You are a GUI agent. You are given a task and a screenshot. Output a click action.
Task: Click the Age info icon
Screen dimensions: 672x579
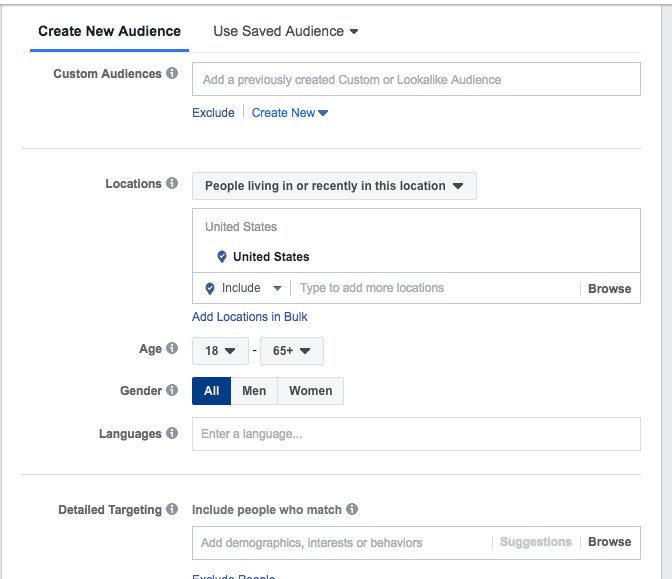pos(172,348)
